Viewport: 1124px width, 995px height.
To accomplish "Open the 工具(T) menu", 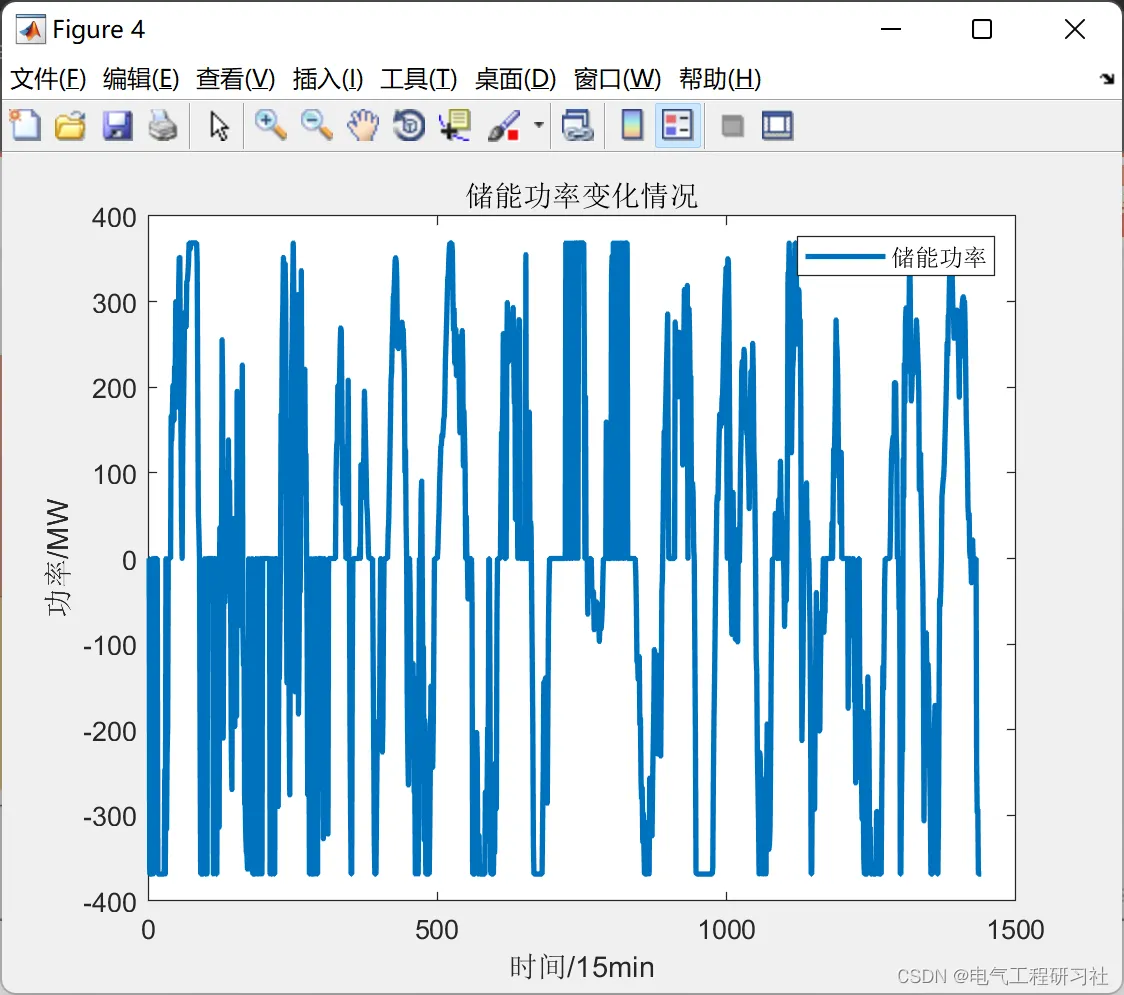I will pyautogui.click(x=419, y=78).
